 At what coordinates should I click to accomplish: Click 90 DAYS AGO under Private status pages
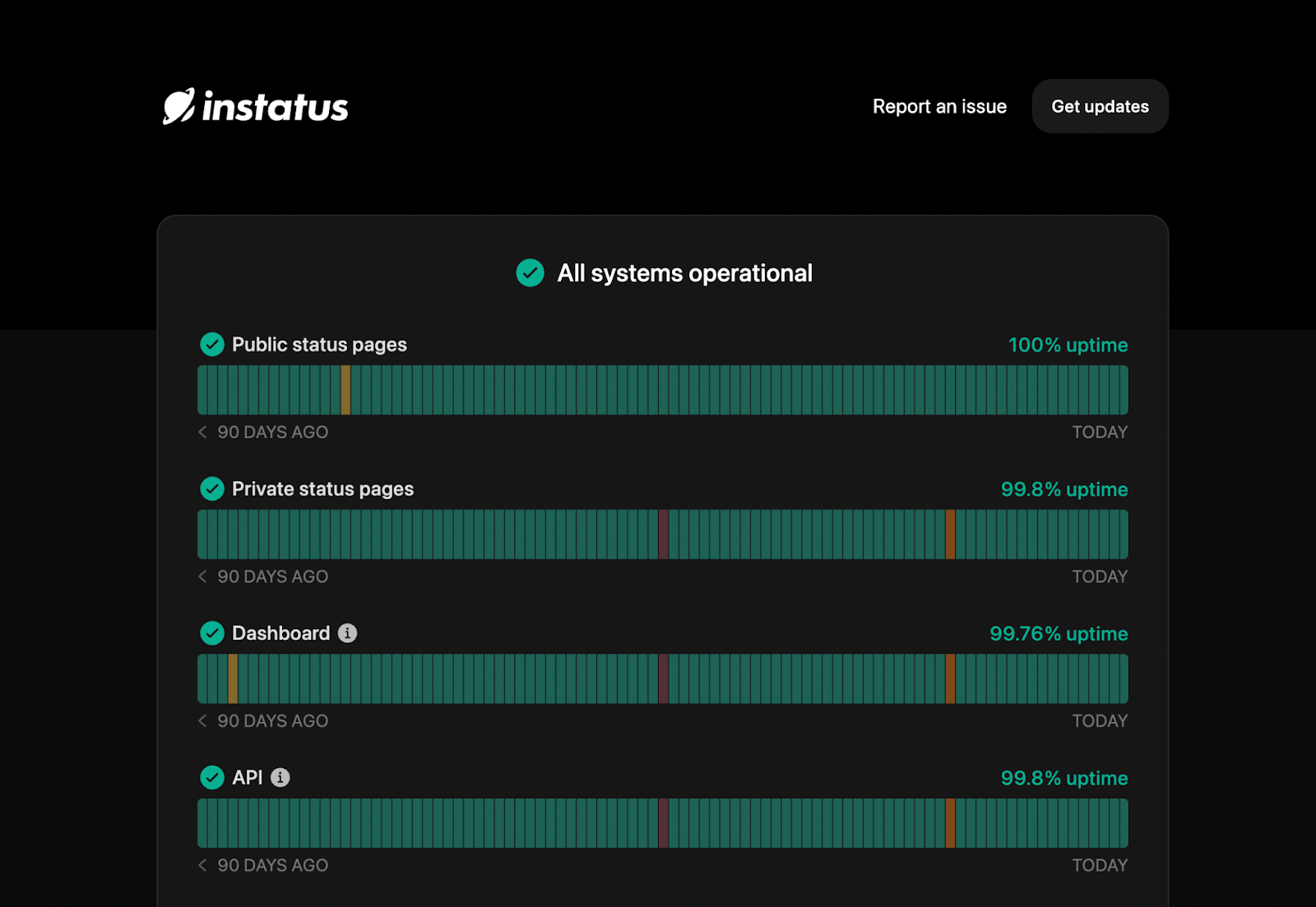point(272,576)
